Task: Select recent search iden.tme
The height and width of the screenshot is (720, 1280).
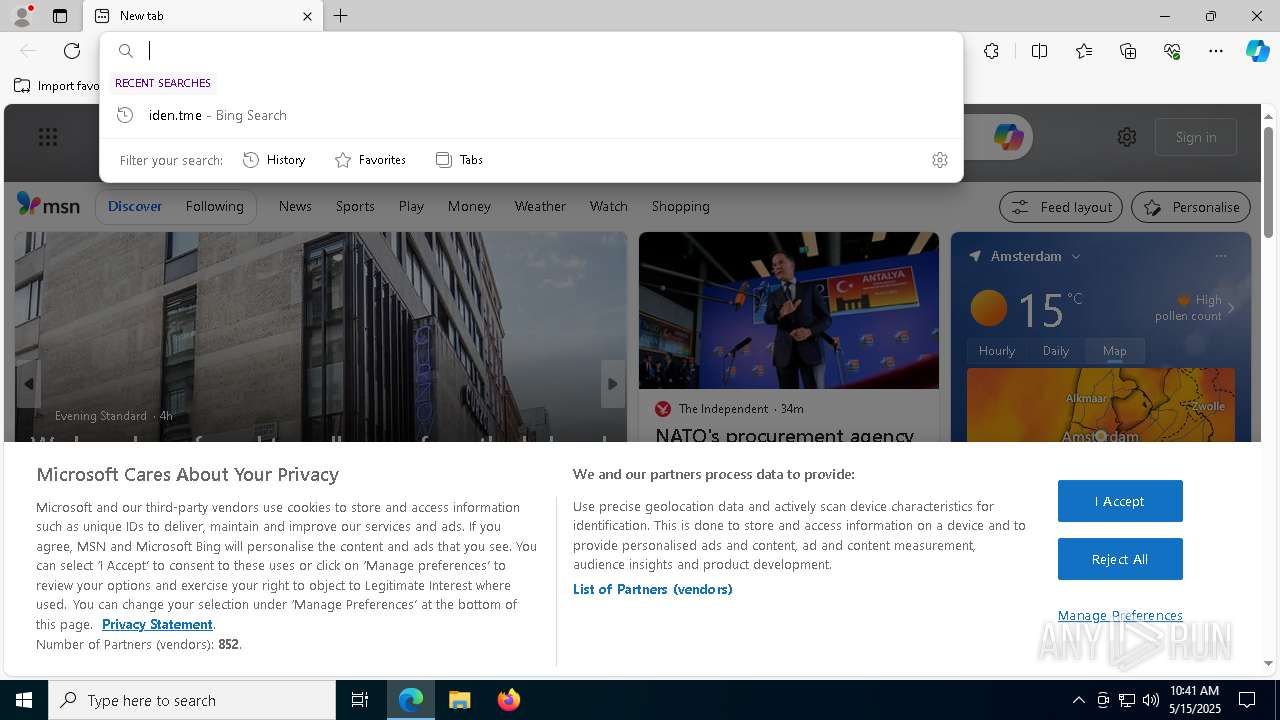Action: pyautogui.click(x=531, y=115)
